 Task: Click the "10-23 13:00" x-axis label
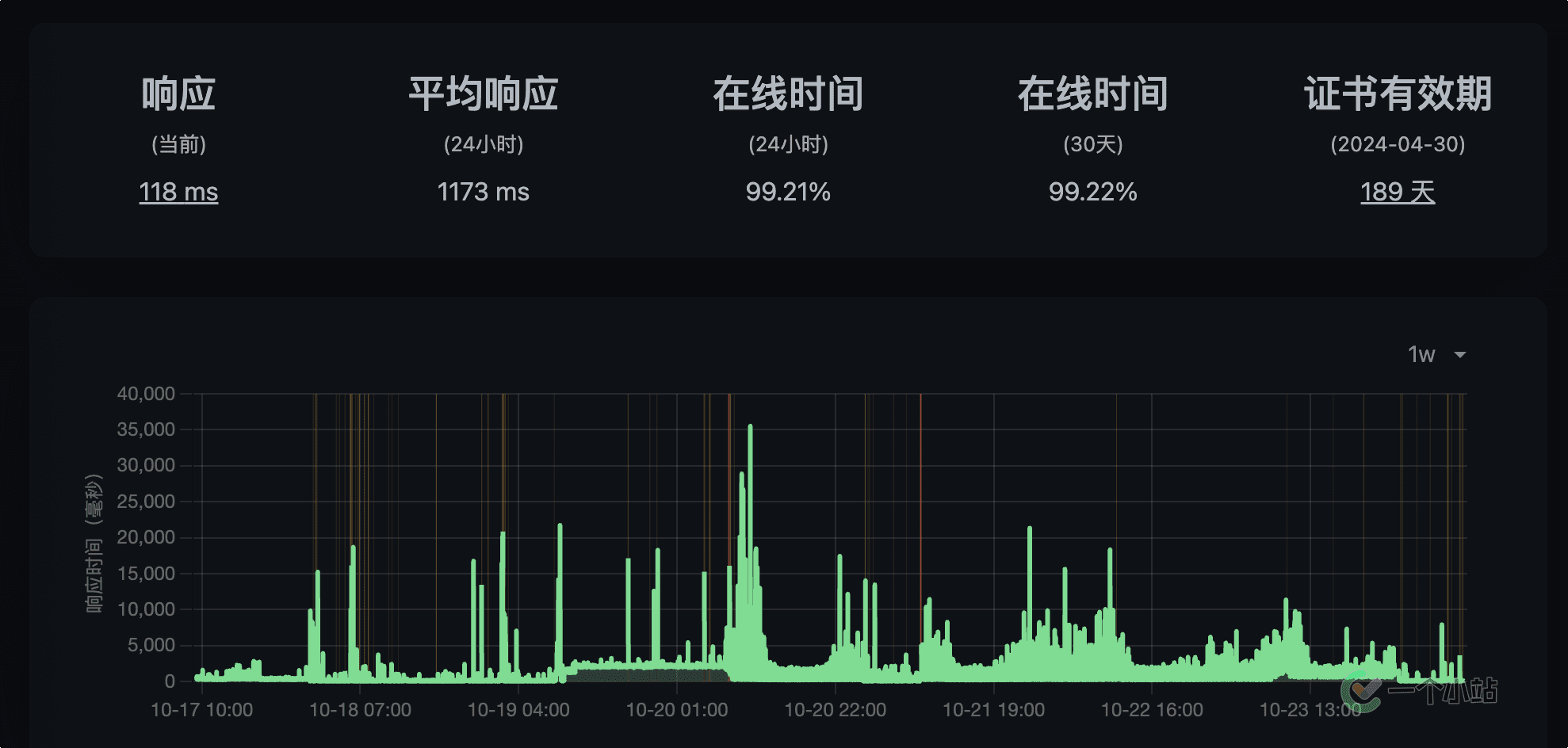(x=1310, y=710)
